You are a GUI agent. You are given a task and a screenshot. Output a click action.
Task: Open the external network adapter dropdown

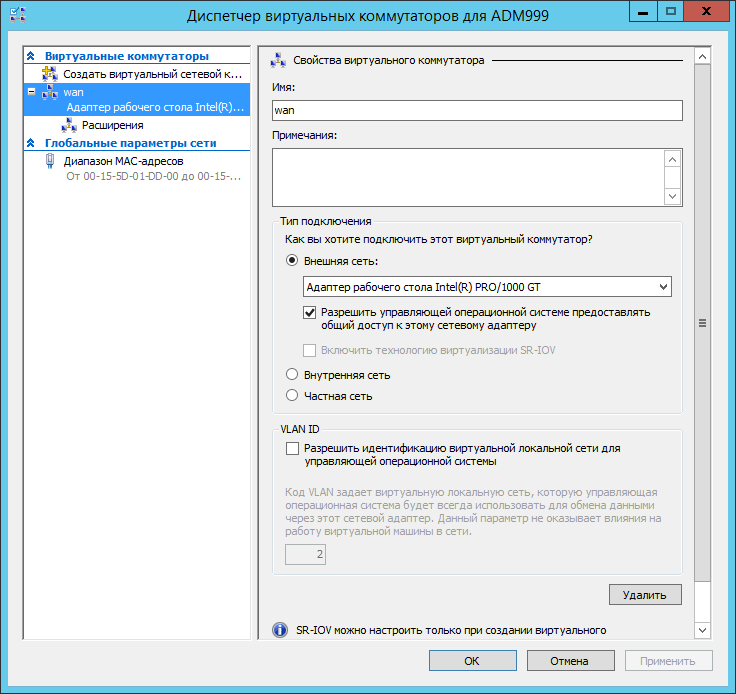663,287
